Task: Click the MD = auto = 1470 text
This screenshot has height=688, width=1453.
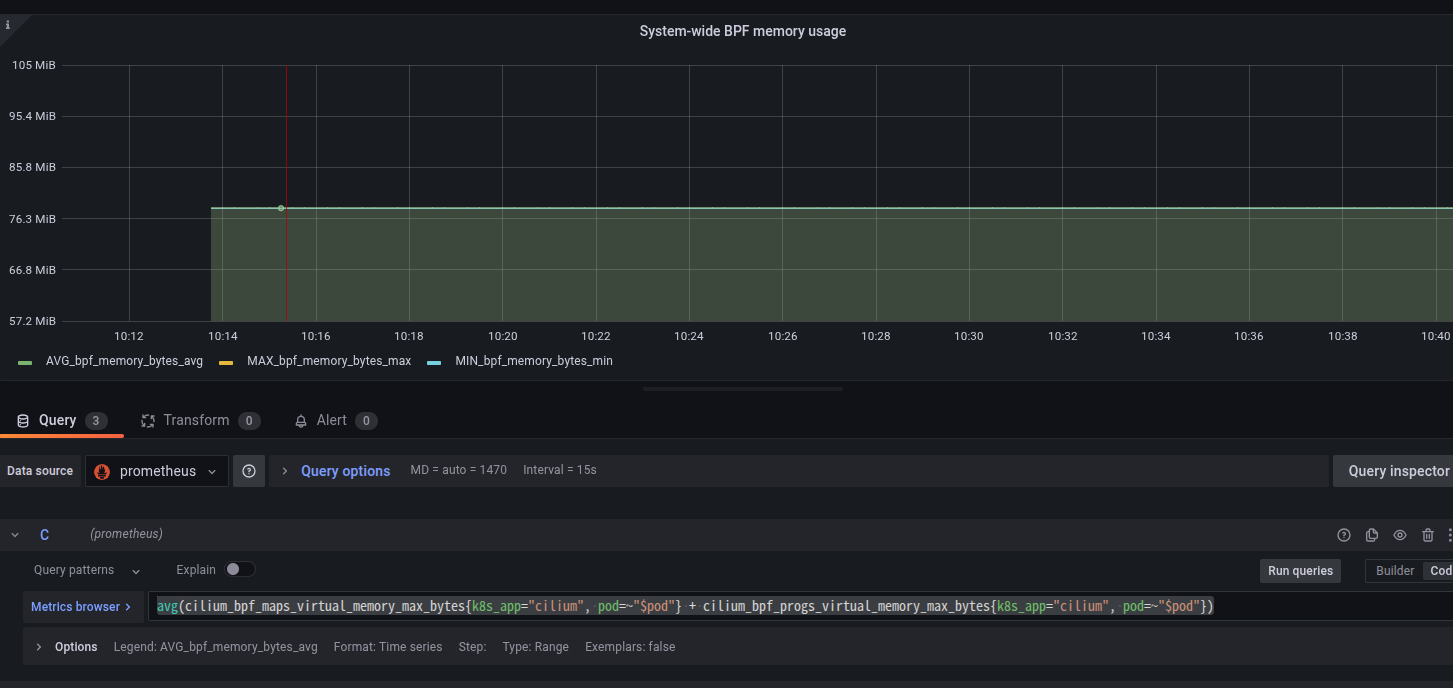Action: tap(459, 470)
